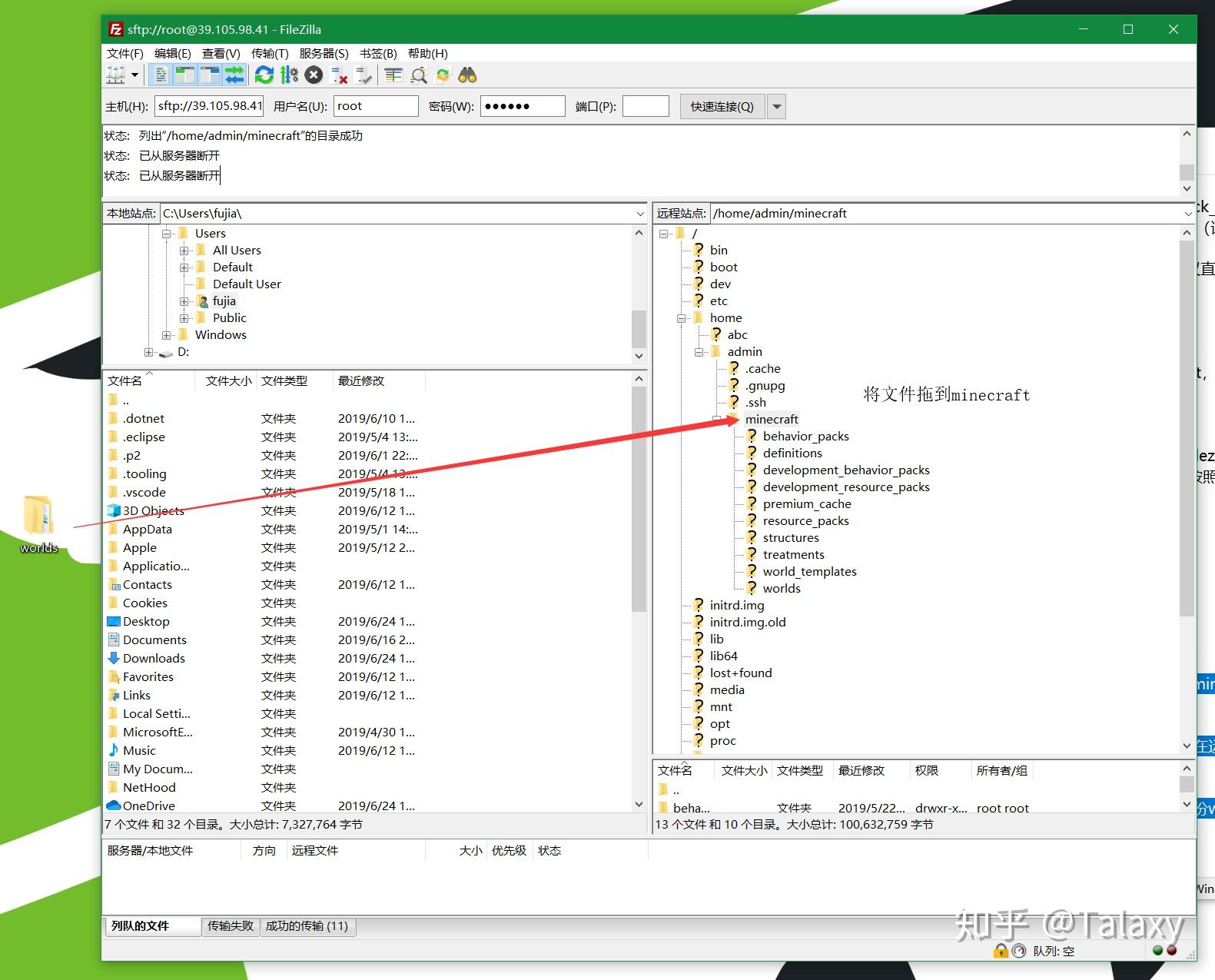Refresh file and folder lists
The height and width of the screenshot is (980, 1215).
[264, 75]
